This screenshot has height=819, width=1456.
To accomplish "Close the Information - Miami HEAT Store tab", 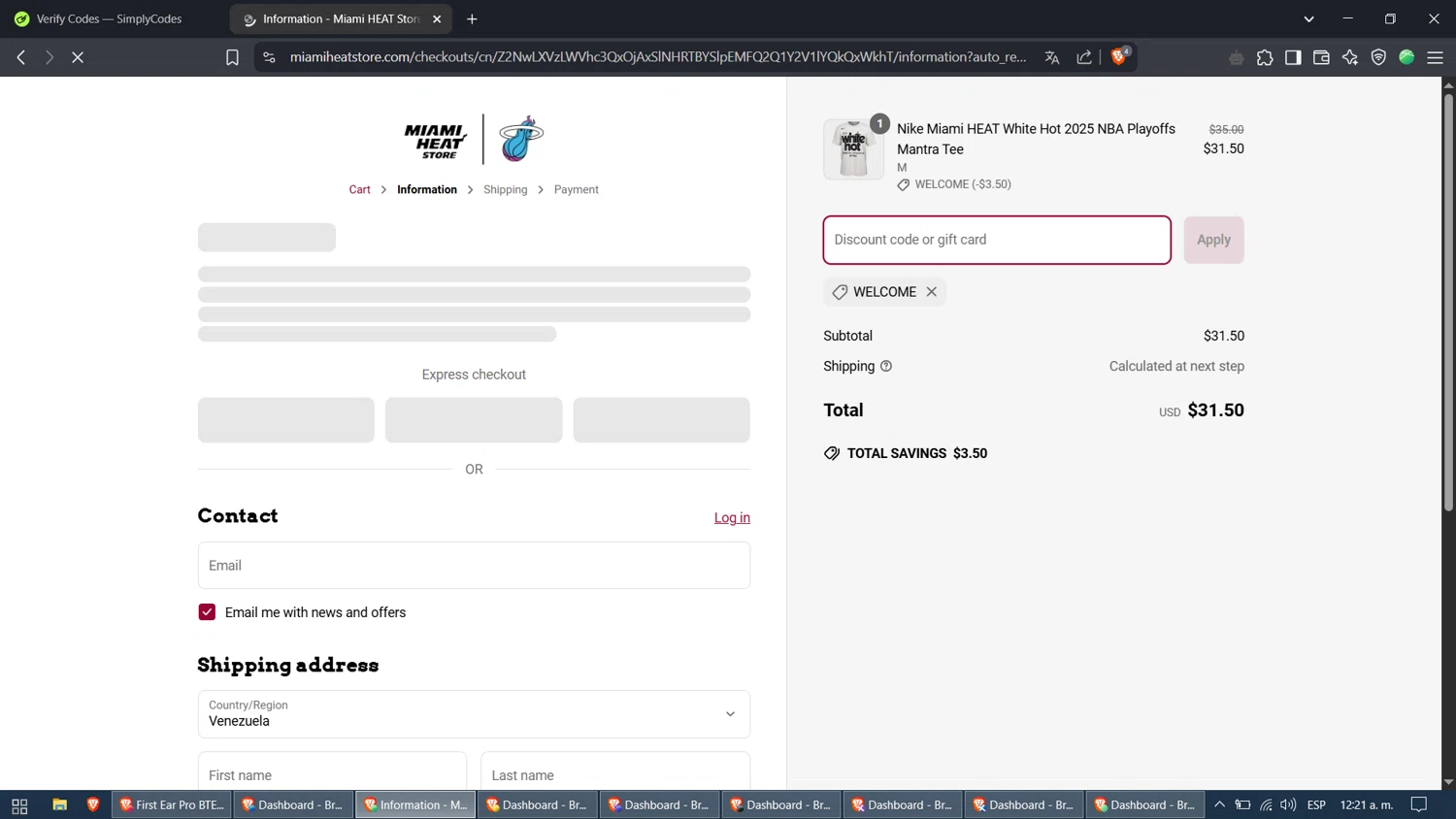I will point(437,18).
